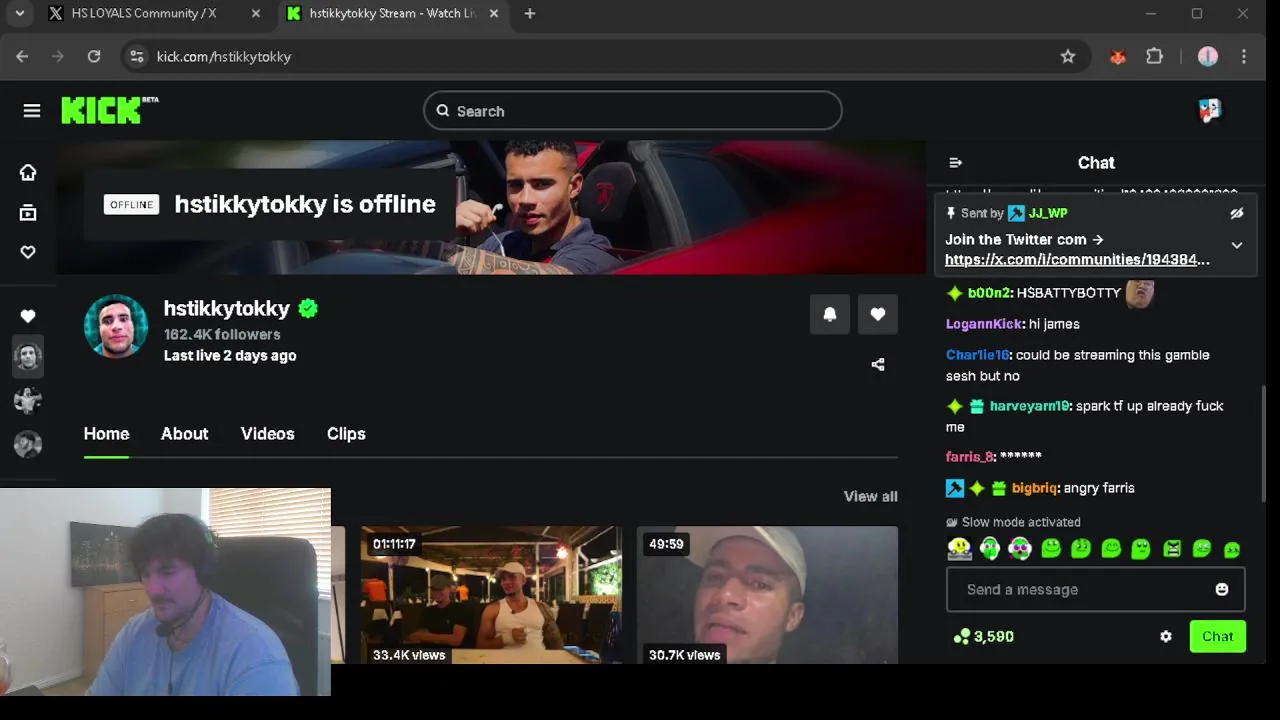Click JJ_WP sender name in pinned message
This screenshot has height=720, width=1280.
click(1048, 213)
